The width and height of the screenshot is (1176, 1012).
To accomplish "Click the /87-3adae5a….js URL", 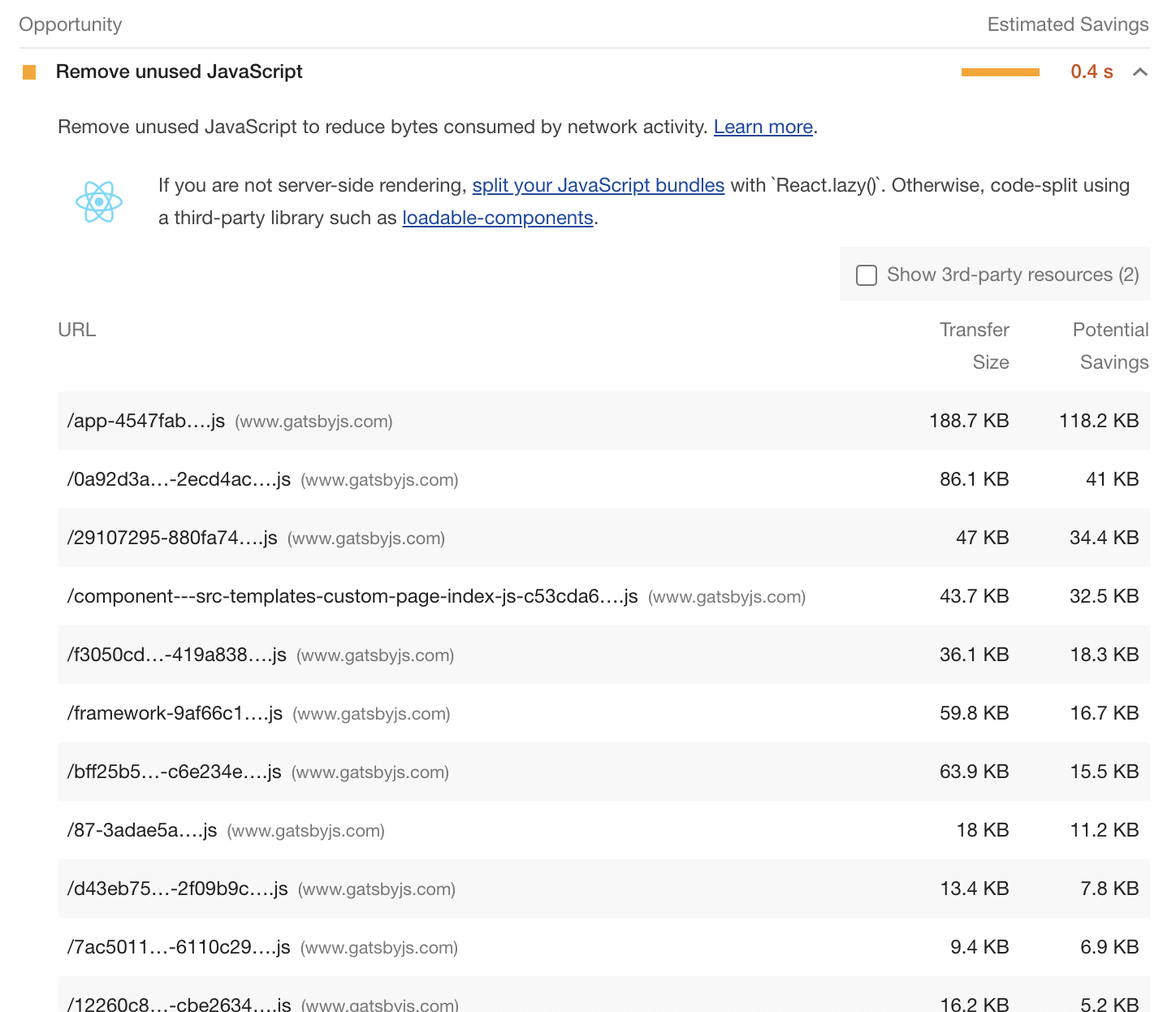I will click(x=142, y=830).
